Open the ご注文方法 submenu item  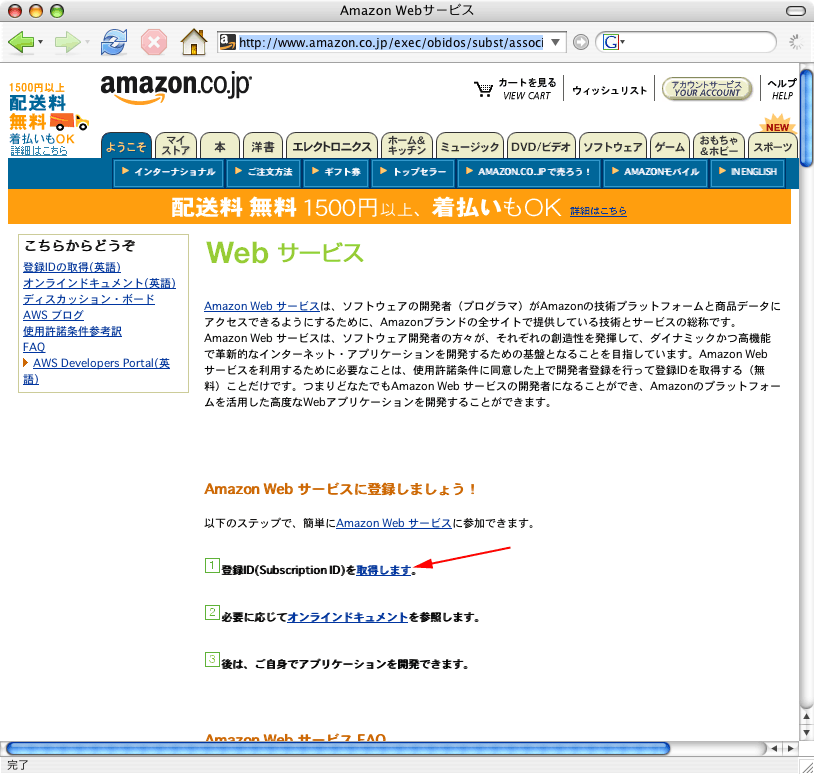pyautogui.click(x=263, y=172)
